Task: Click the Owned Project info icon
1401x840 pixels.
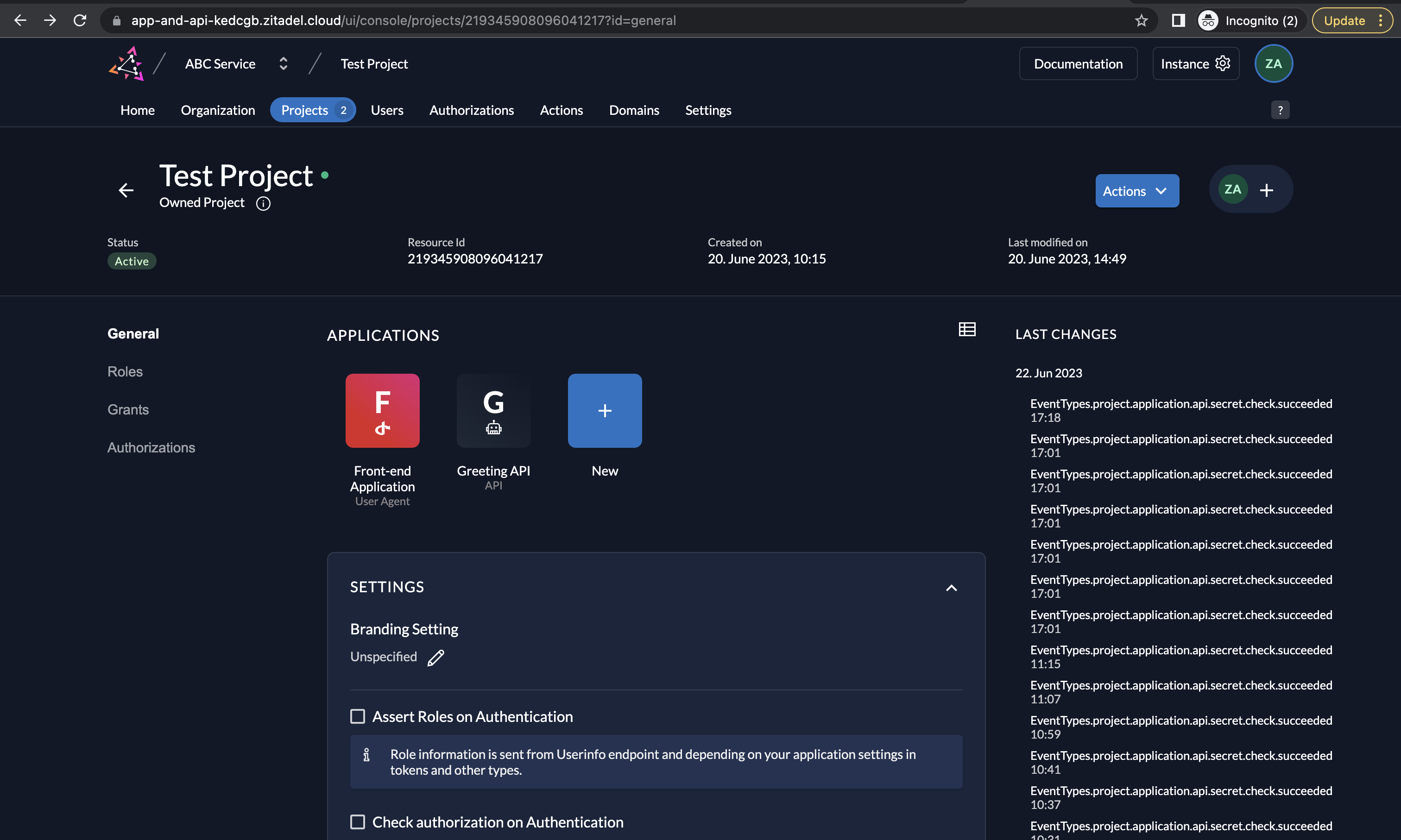Action: click(x=263, y=203)
